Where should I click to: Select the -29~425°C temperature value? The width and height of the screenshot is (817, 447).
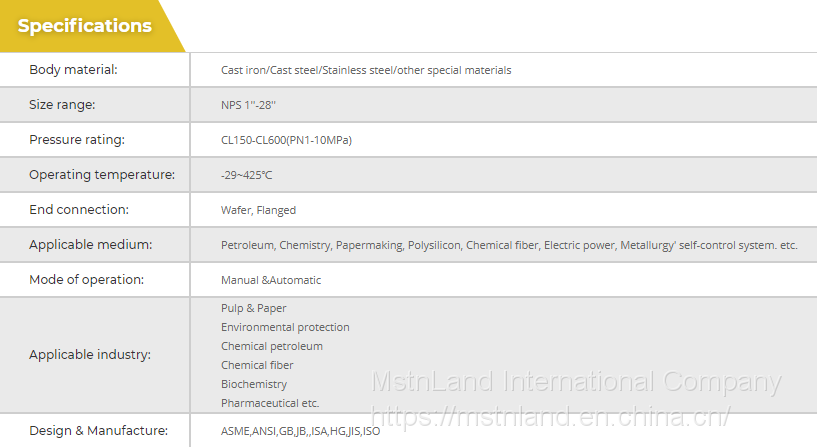(246, 175)
